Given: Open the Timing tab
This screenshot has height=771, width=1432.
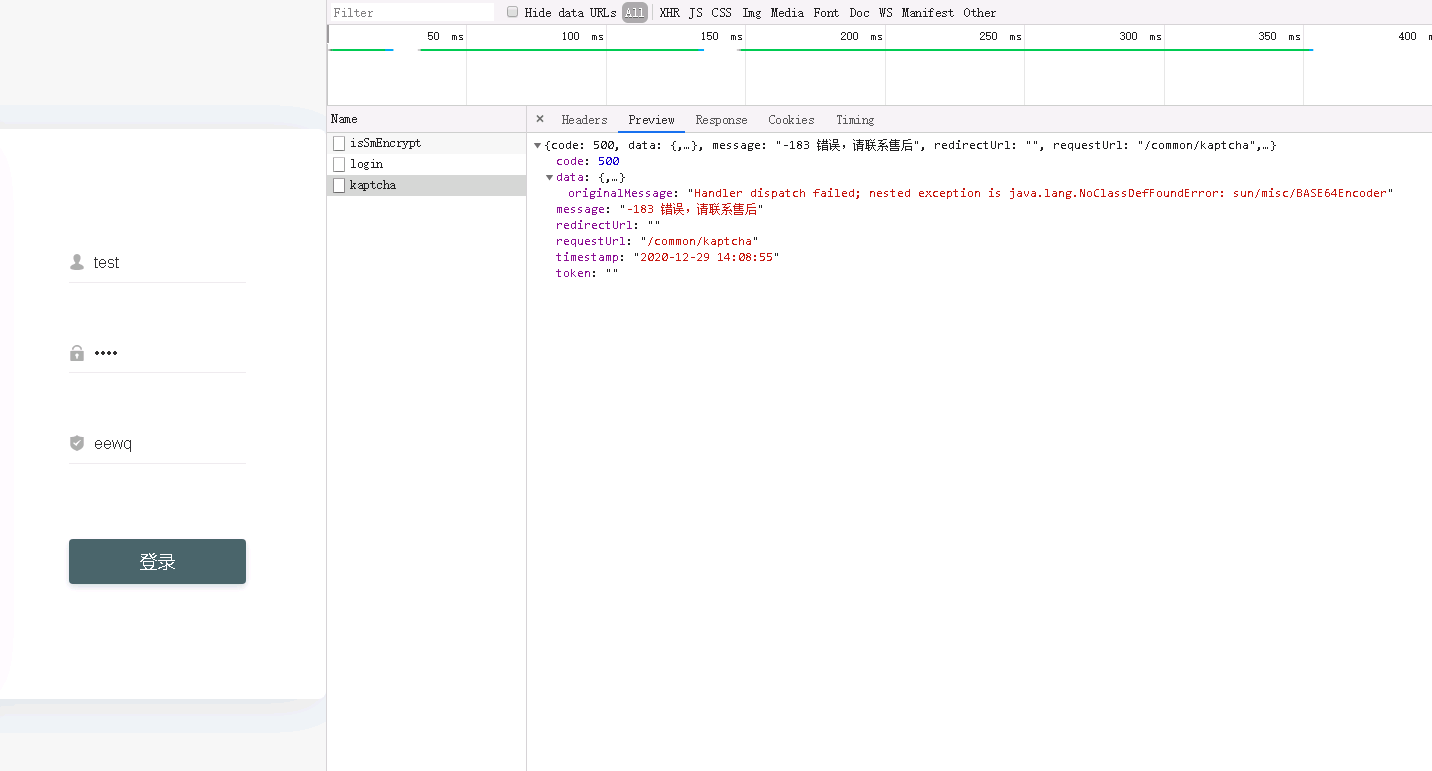Looking at the screenshot, I should (x=854, y=120).
